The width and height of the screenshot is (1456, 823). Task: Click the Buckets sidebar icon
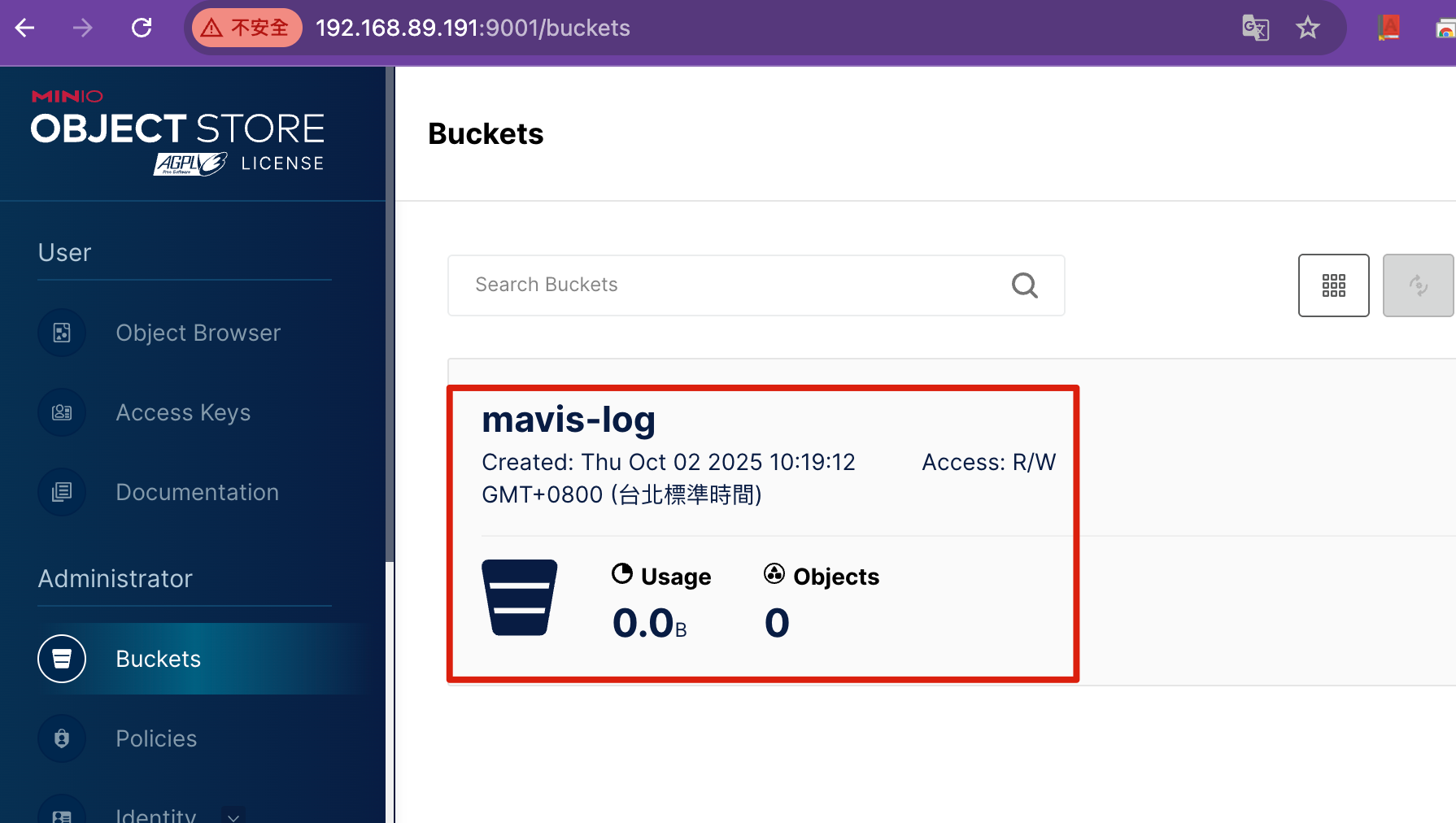(62, 659)
